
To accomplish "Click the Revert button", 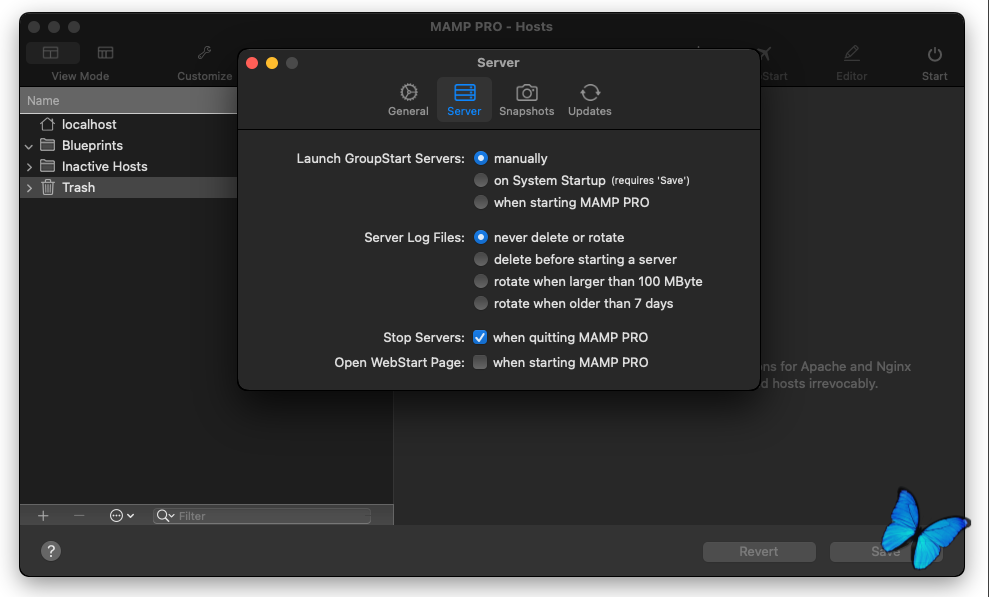I will 759,552.
